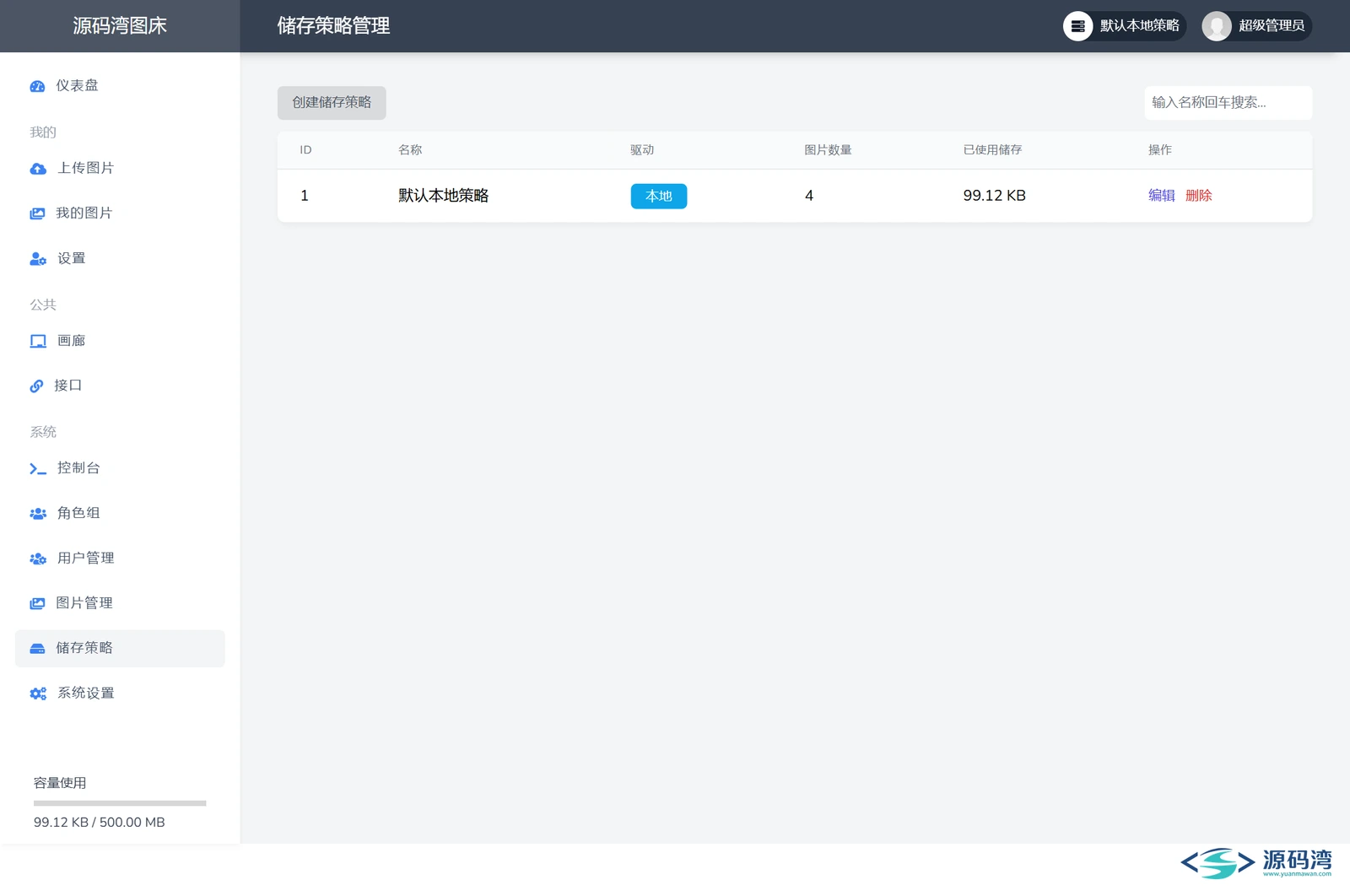The height and width of the screenshot is (896, 1350).
Task: Click the role group people icon
Action: pos(38,513)
